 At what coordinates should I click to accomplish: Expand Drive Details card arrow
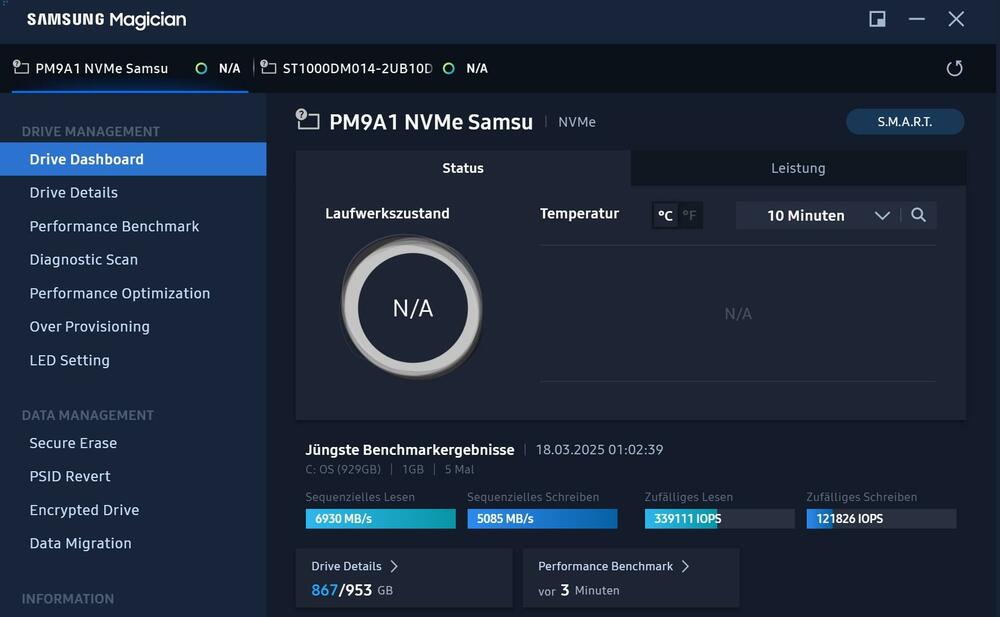tap(394, 566)
